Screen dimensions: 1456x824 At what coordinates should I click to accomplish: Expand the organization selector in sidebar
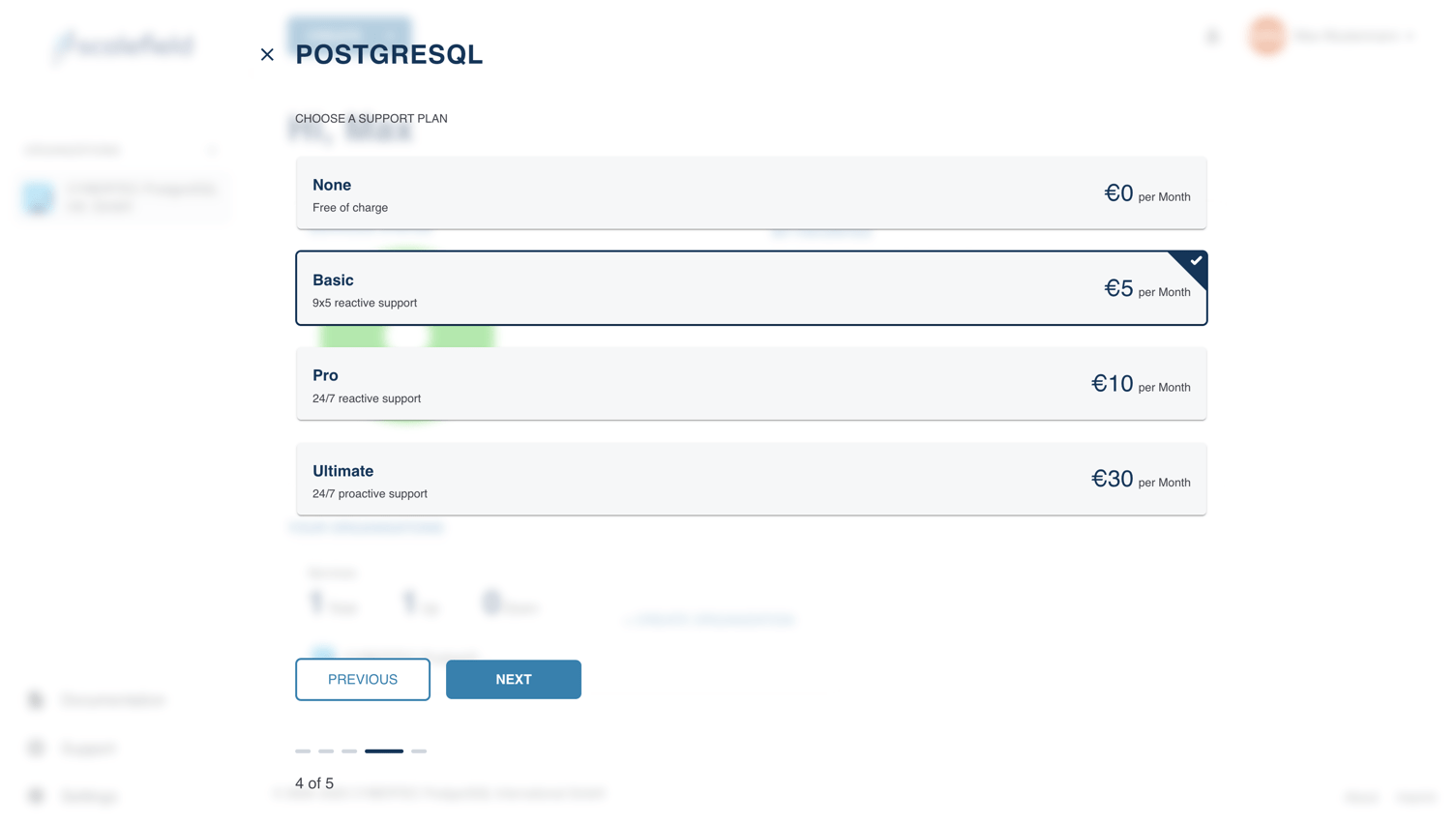(213, 150)
